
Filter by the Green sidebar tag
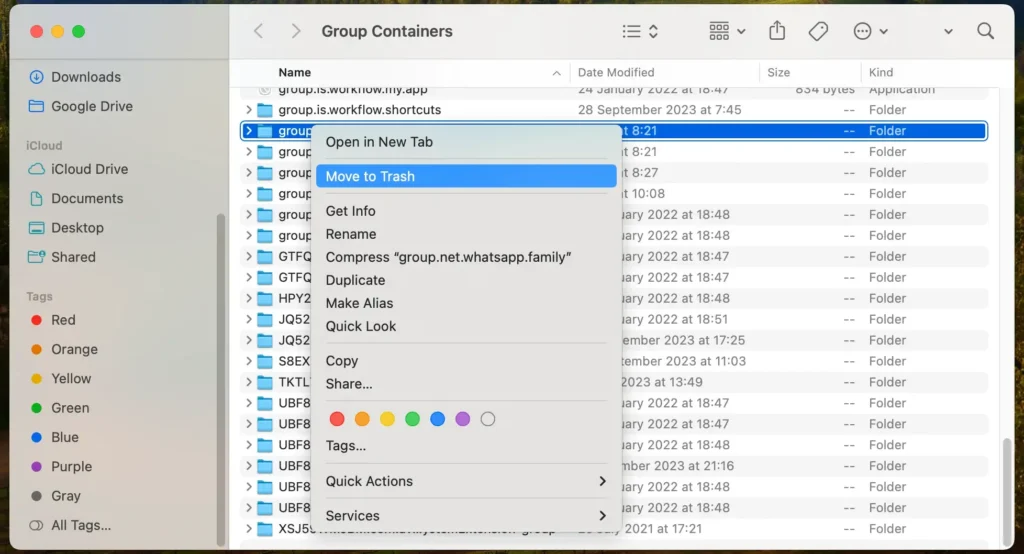click(60, 408)
